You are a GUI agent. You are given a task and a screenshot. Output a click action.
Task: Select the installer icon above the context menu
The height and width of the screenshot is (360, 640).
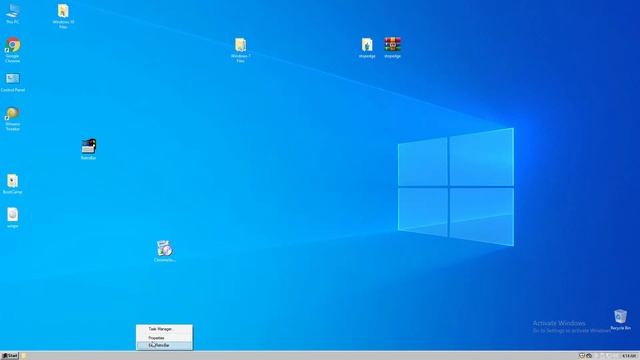pos(164,251)
